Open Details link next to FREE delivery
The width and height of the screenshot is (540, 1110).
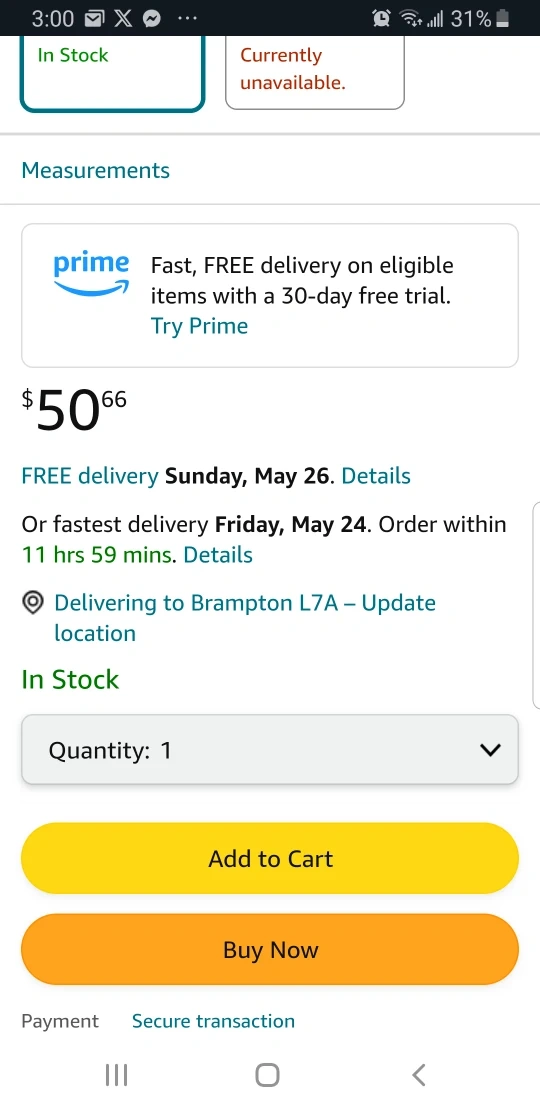(376, 476)
